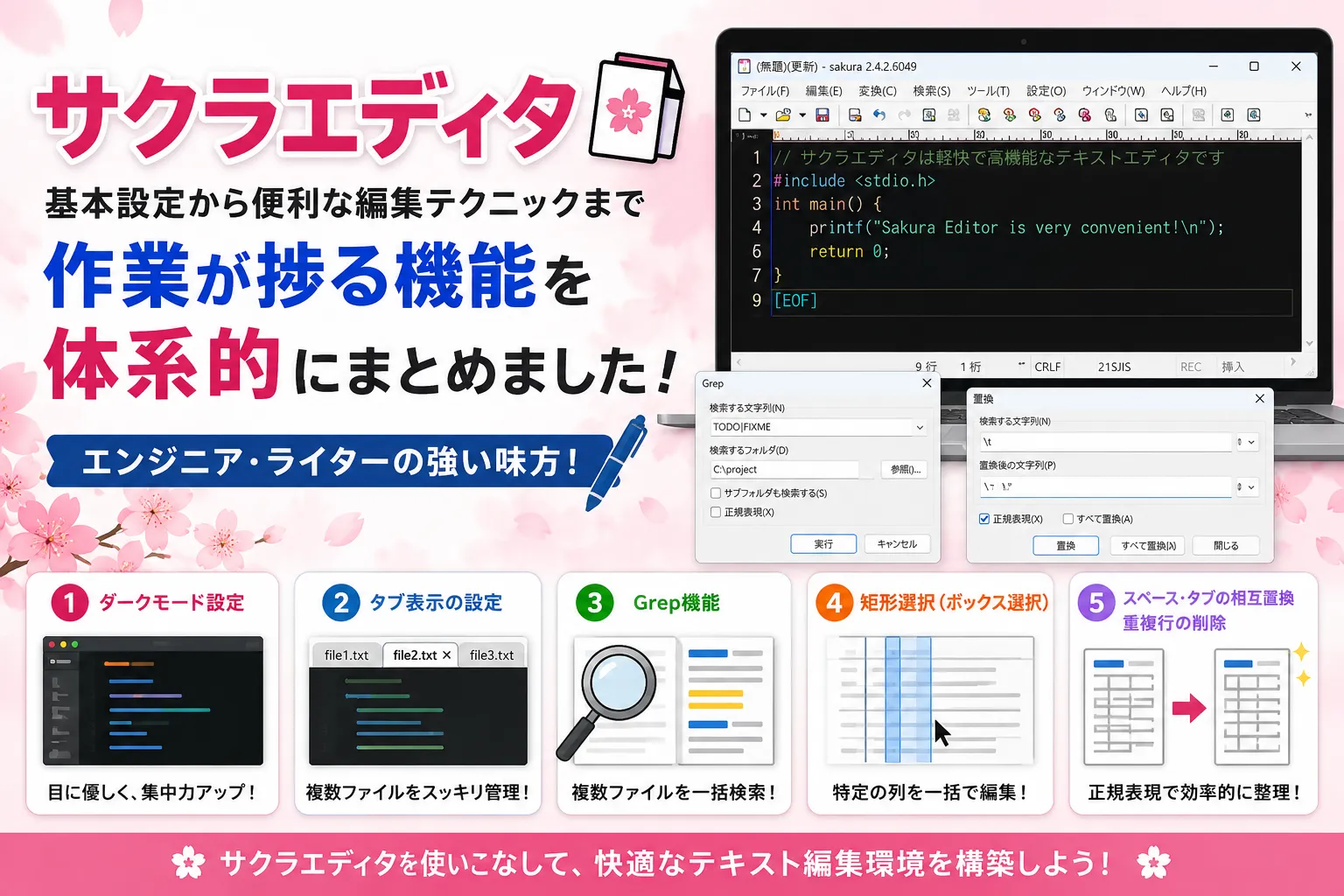
Task: Click 閉じる in the 置換 dialog
Action: pyautogui.click(x=1226, y=546)
